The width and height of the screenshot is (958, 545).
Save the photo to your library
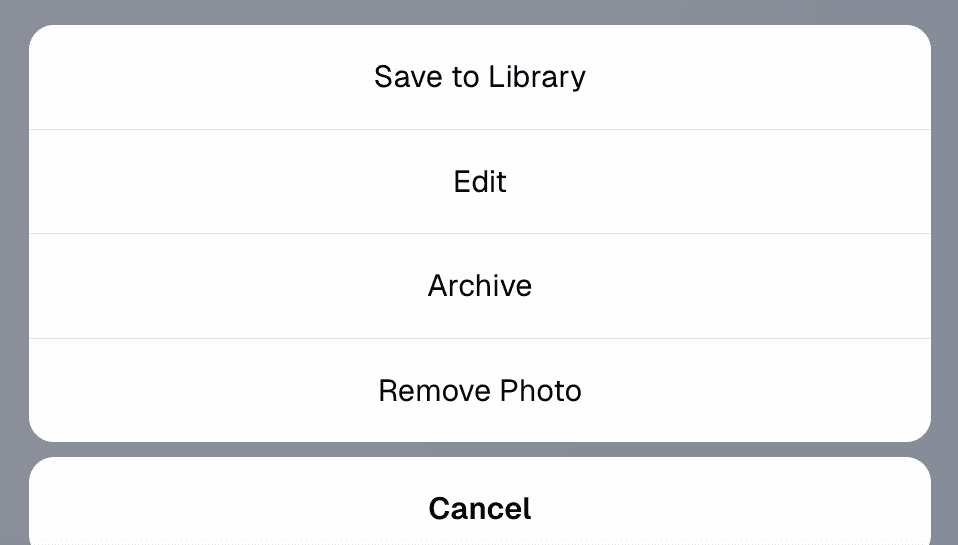pos(480,77)
